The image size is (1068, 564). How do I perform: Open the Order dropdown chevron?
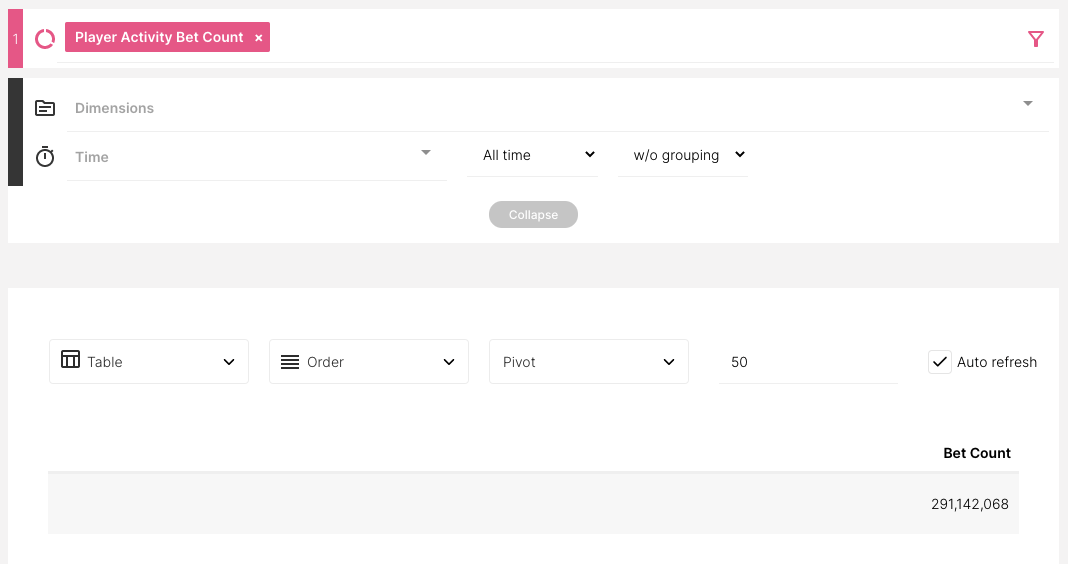(x=449, y=362)
